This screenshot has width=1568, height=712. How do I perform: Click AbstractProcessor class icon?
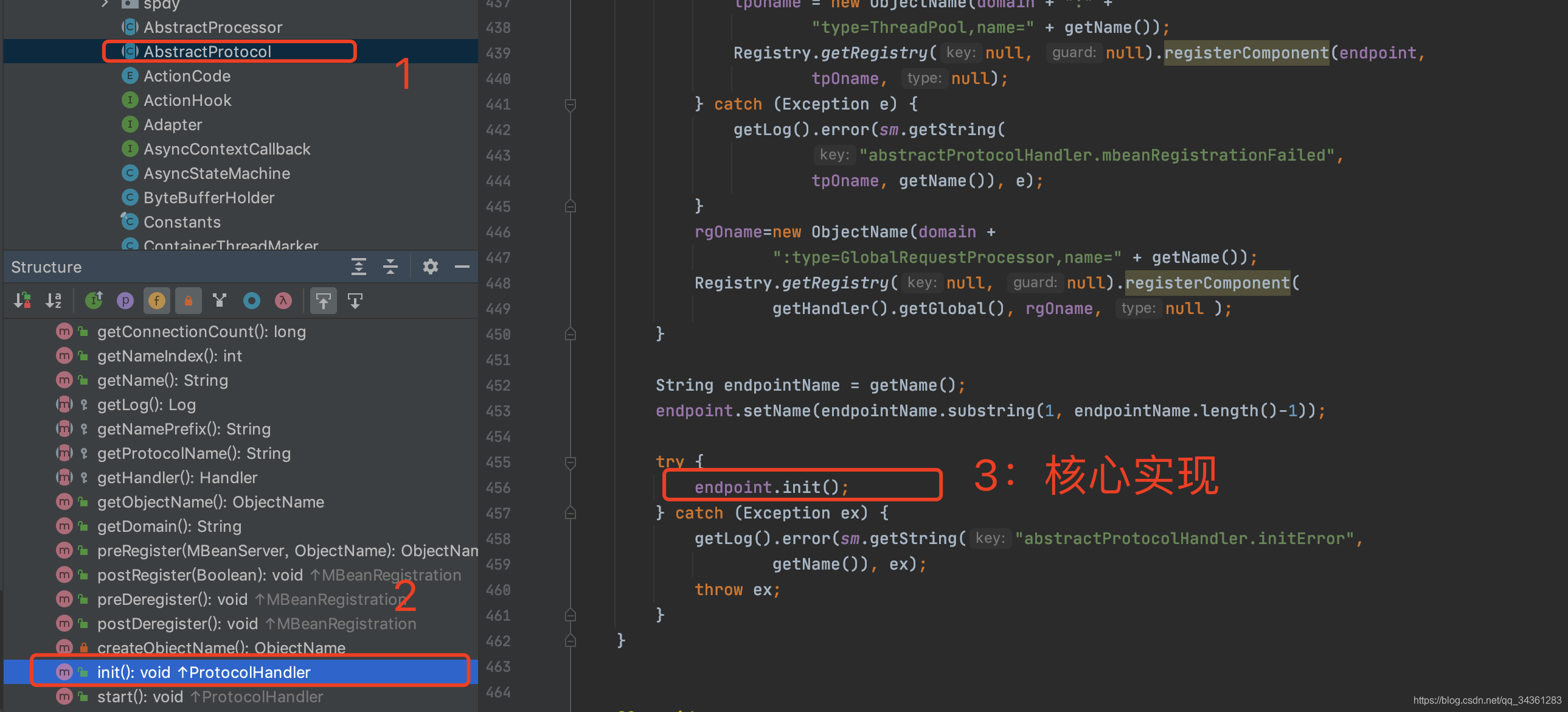[130, 27]
